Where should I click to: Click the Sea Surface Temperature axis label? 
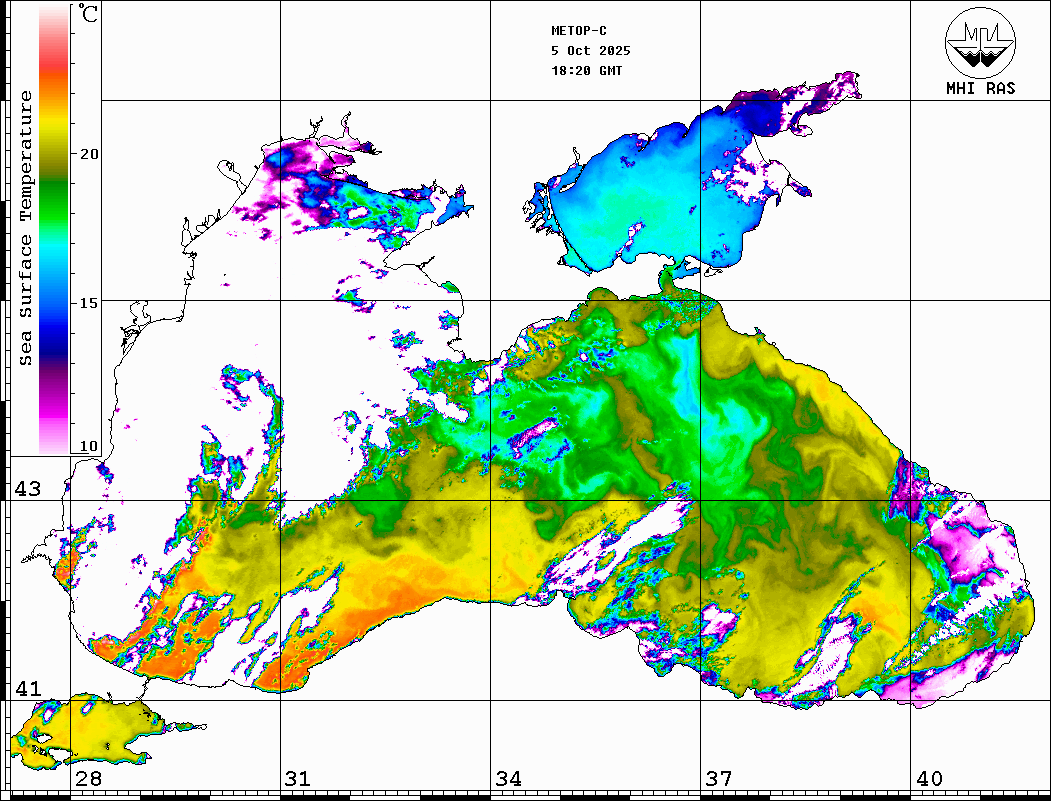(x=26, y=228)
